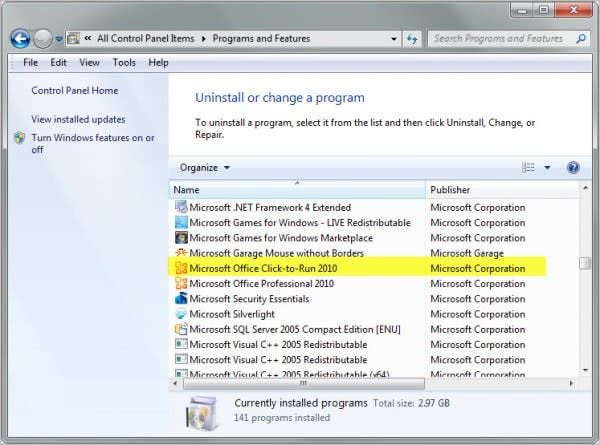The width and height of the screenshot is (600, 445).
Task: Click the '141 programs installed' text
Action: pos(282,417)
